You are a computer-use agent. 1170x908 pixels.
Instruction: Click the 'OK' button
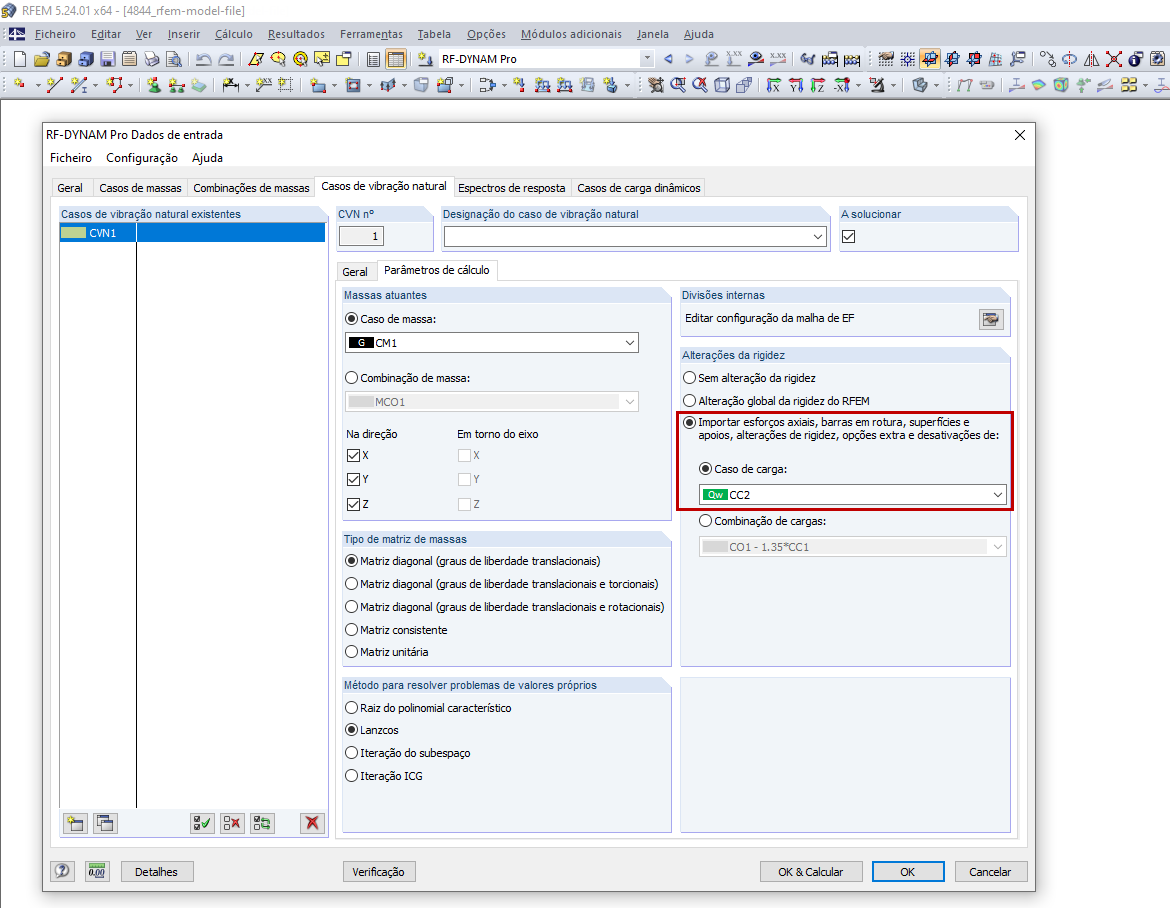(908, 871)
